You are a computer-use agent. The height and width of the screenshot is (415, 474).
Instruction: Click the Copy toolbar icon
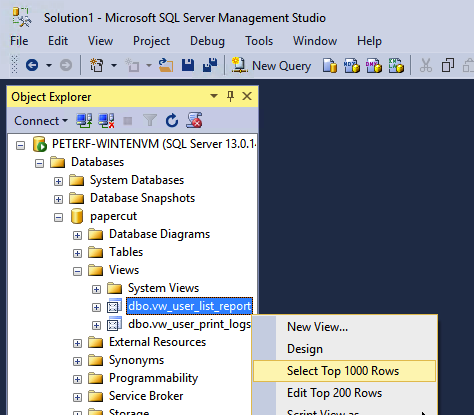(x=448, y=65)
